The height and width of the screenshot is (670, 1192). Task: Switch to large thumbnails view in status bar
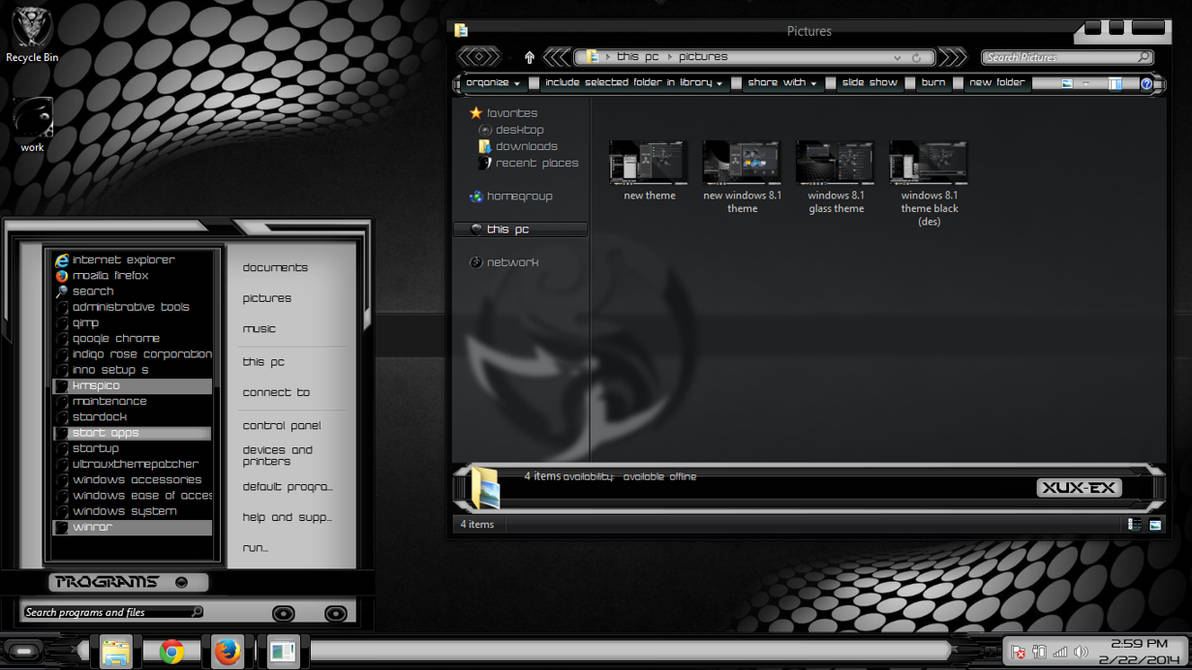[1155, 524]
